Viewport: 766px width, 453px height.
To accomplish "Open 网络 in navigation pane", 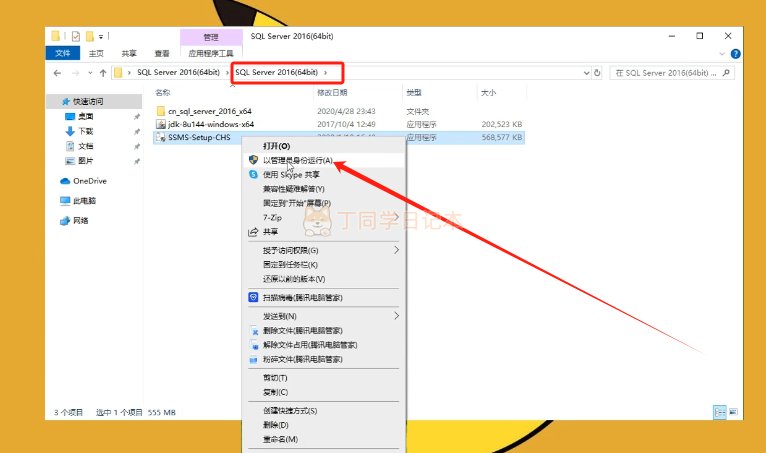I will click(x=81, y=220).
